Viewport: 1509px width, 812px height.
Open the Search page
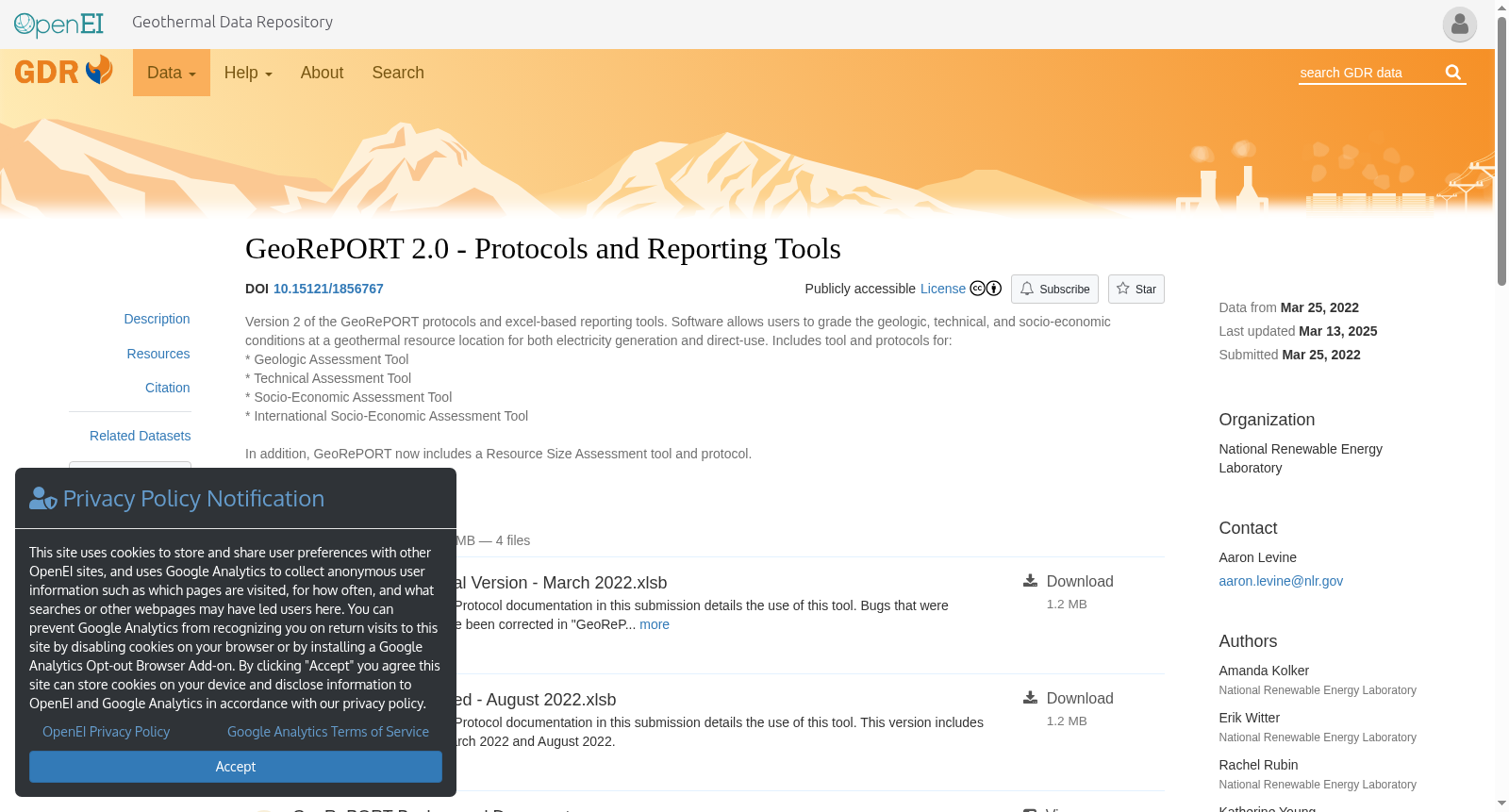point(398,73)
